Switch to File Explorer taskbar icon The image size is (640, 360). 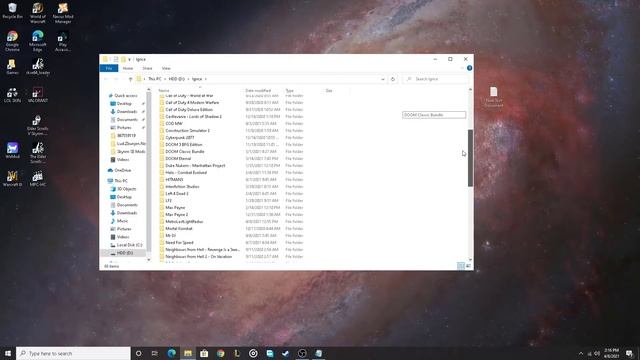coord(188,353)
